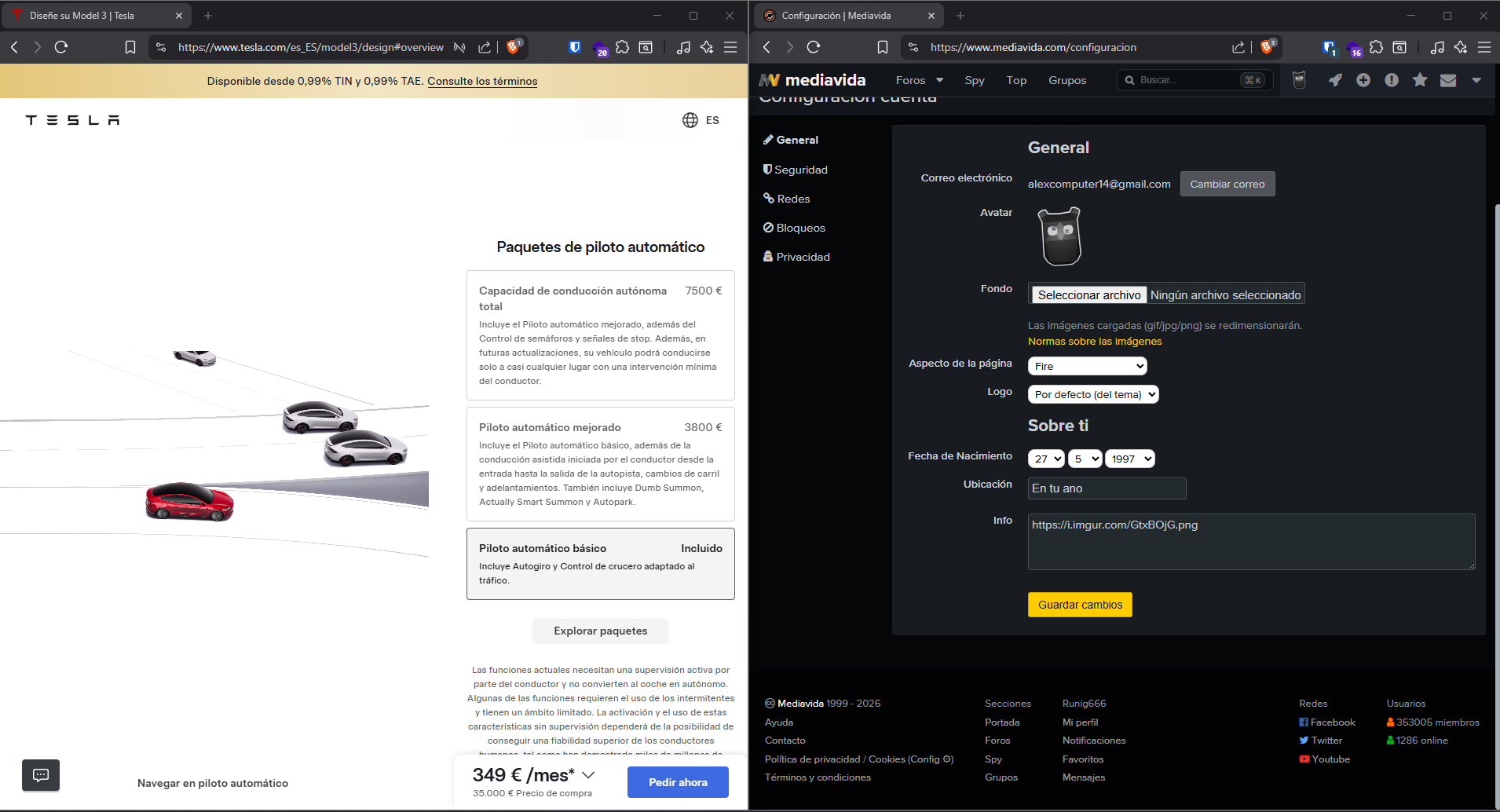
Task: Open the Aspecto de la página dropdown
Action: tap(1087, 366)
